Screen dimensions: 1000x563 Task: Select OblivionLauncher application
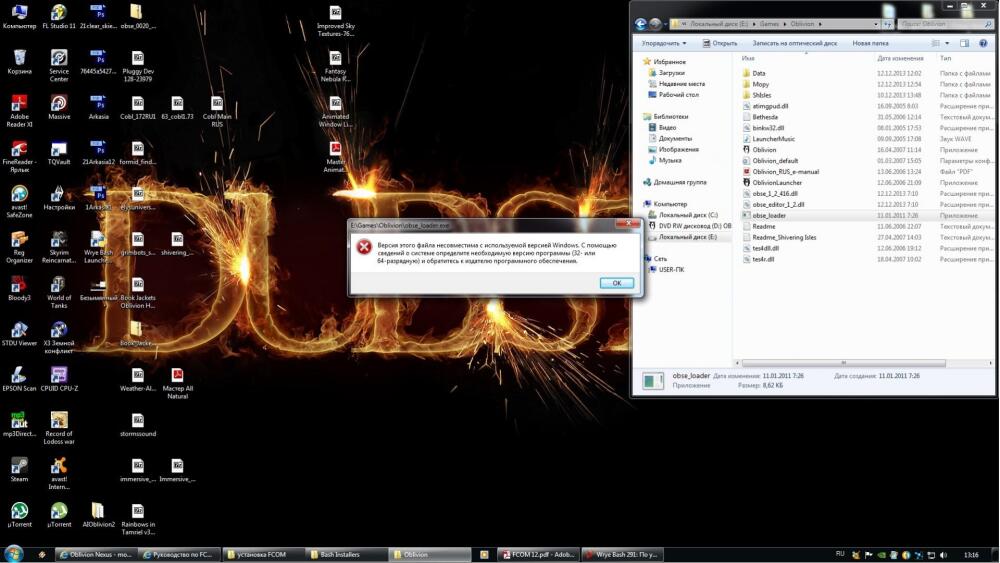(x=777, y=182)
